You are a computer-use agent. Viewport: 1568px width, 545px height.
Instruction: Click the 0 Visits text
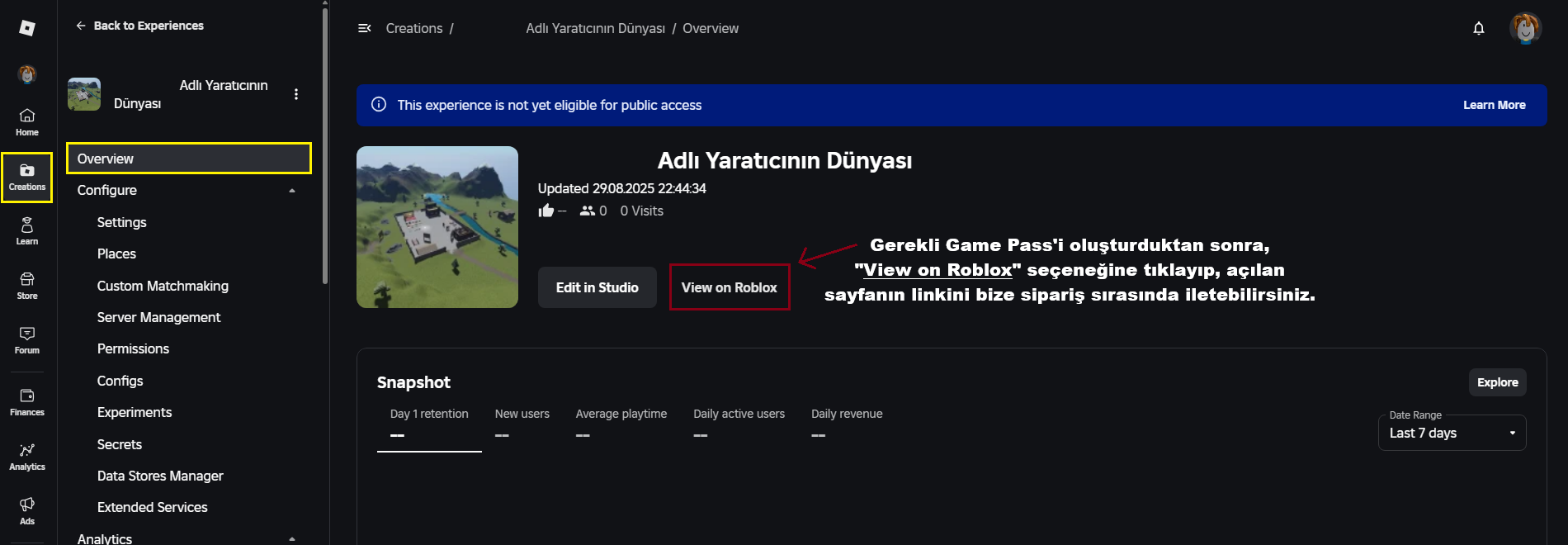click(642, 211)
